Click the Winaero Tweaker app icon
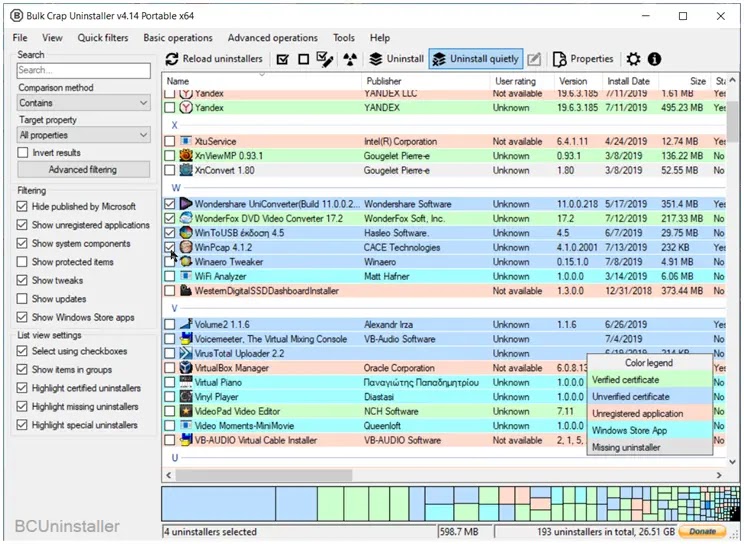744x544 pixels. 186,262
